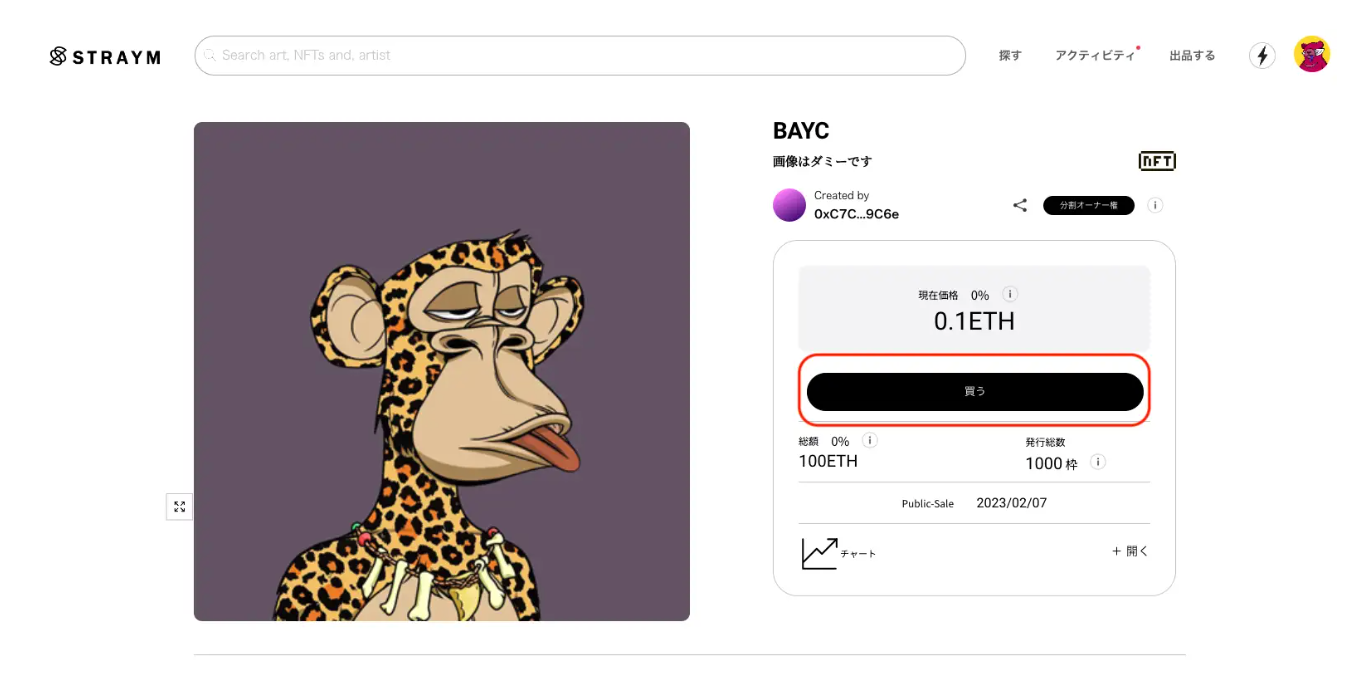Open the アクティビティ menu item
Viewport: 1366px width, 682px height.
pos(1095,56)
